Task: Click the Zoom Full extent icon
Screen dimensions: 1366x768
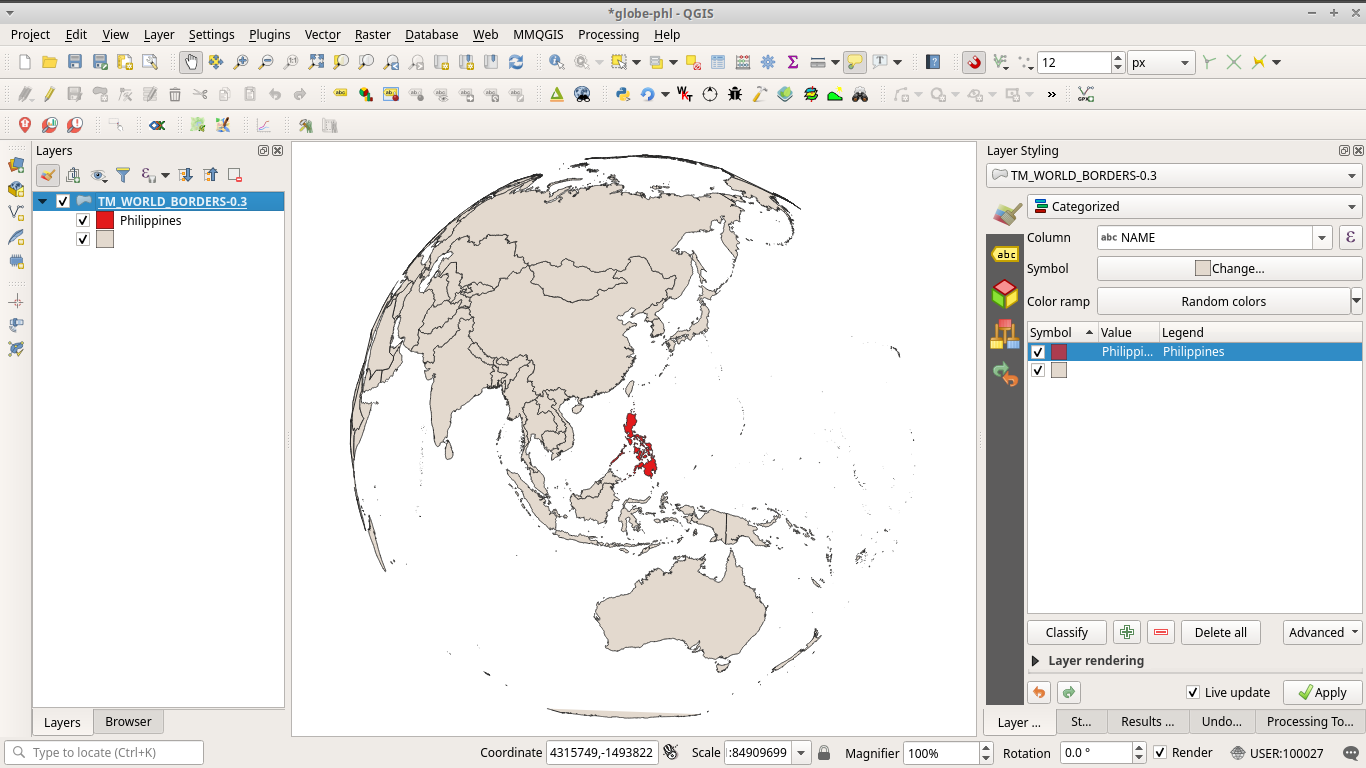Action: click(x=316, y=62)
